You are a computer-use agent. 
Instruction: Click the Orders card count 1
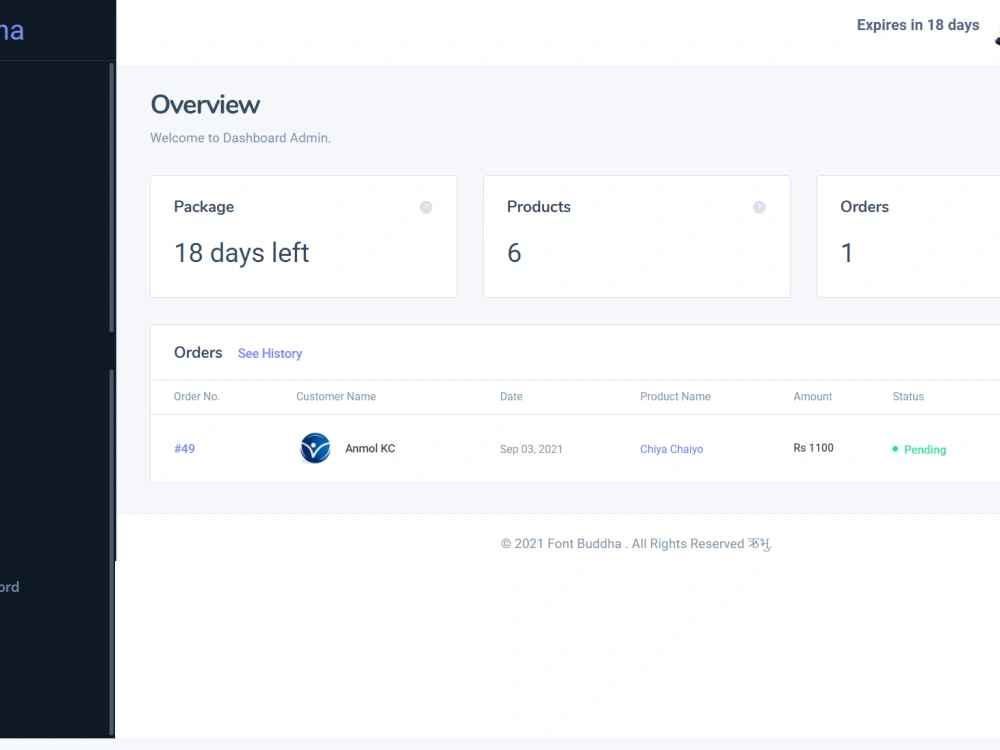[x=847, y=253]
